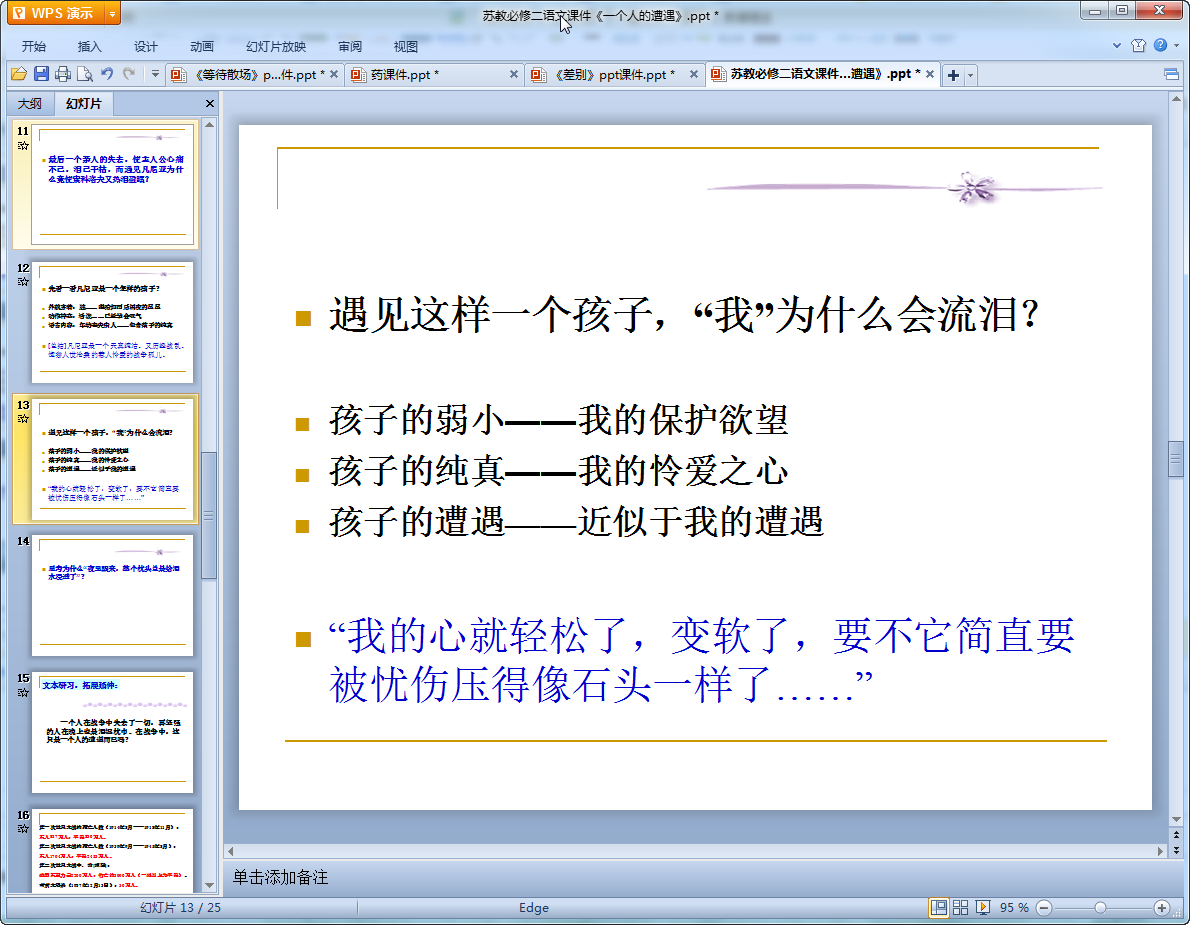
Task: Close the 药课件.ppt document tab
Action: (514, 74)
